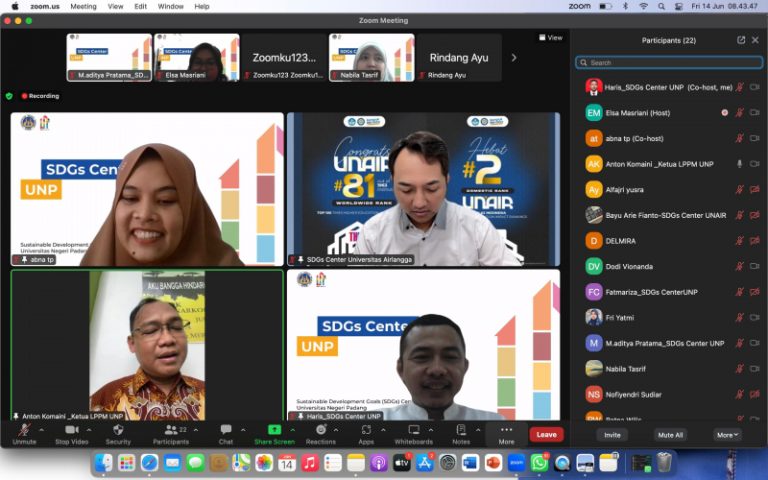The height and width of the screenshot is (480, 768).
Task: Expand reactions options arrow beside Reactions
Action: pyautogui.click(x=336, y=430)
